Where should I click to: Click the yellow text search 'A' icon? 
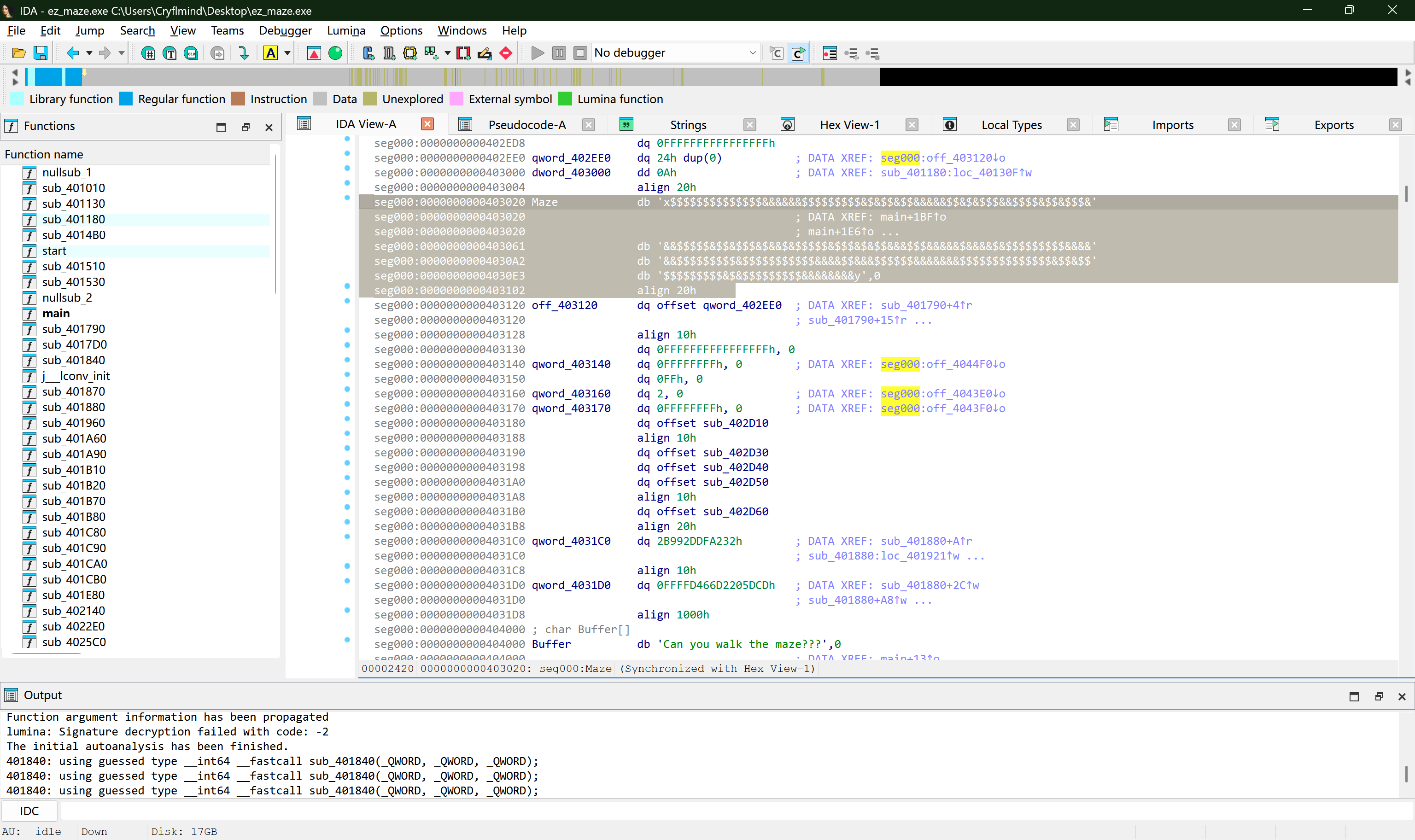[x=270, y=53]
